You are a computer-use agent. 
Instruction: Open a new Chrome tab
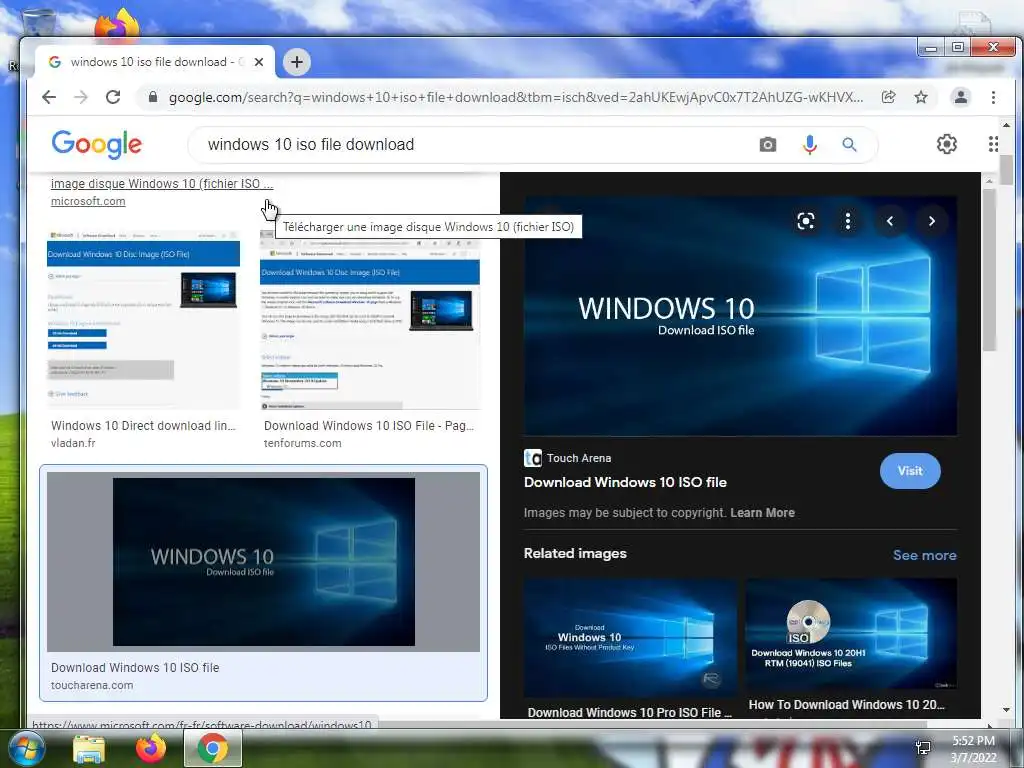296,62
